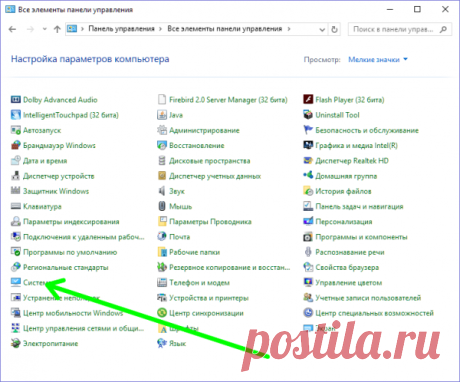The image size is (460, 382).
Task: Open Управление цветом link
Action: (349, 283)
